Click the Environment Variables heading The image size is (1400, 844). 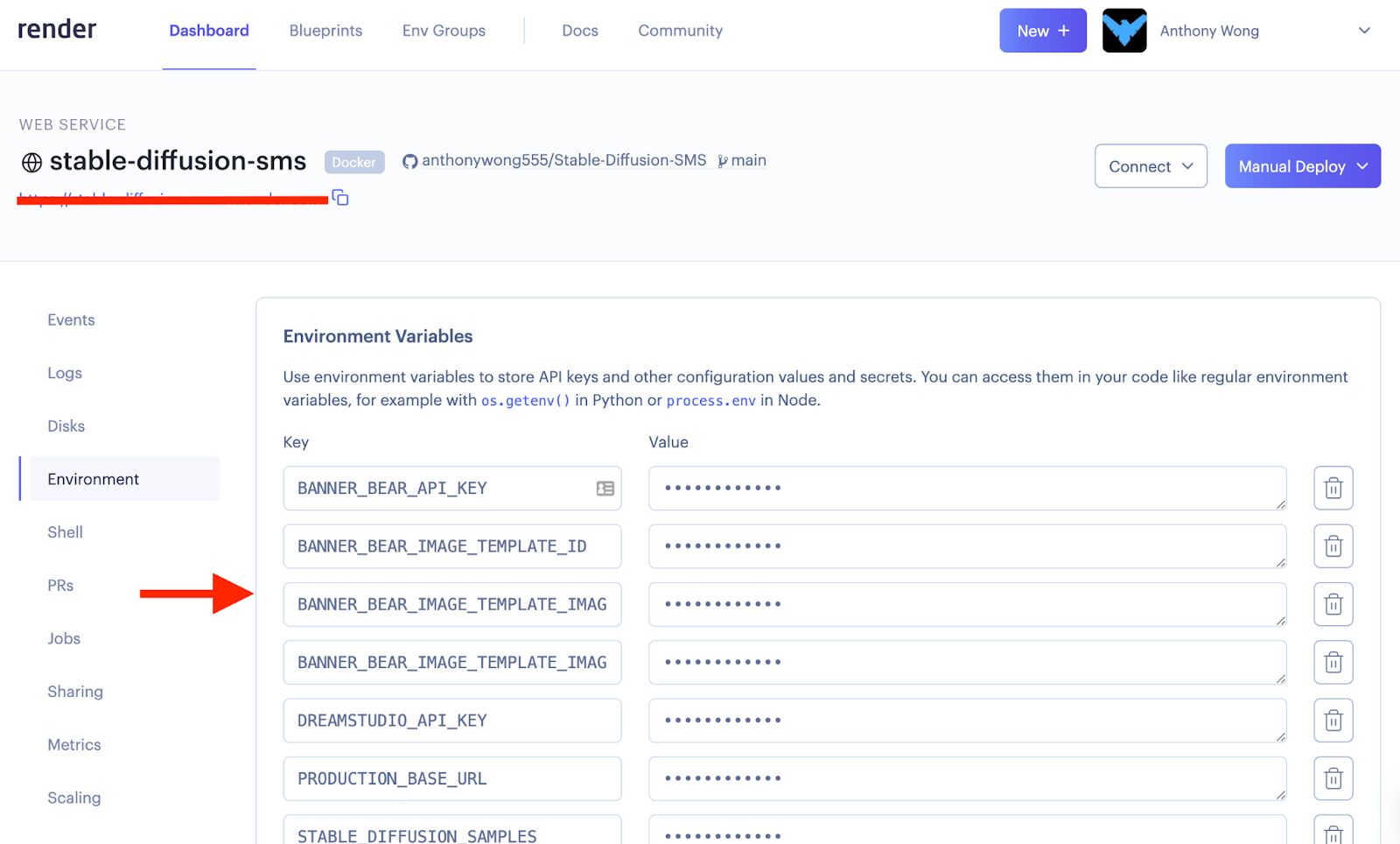(378, 336)
